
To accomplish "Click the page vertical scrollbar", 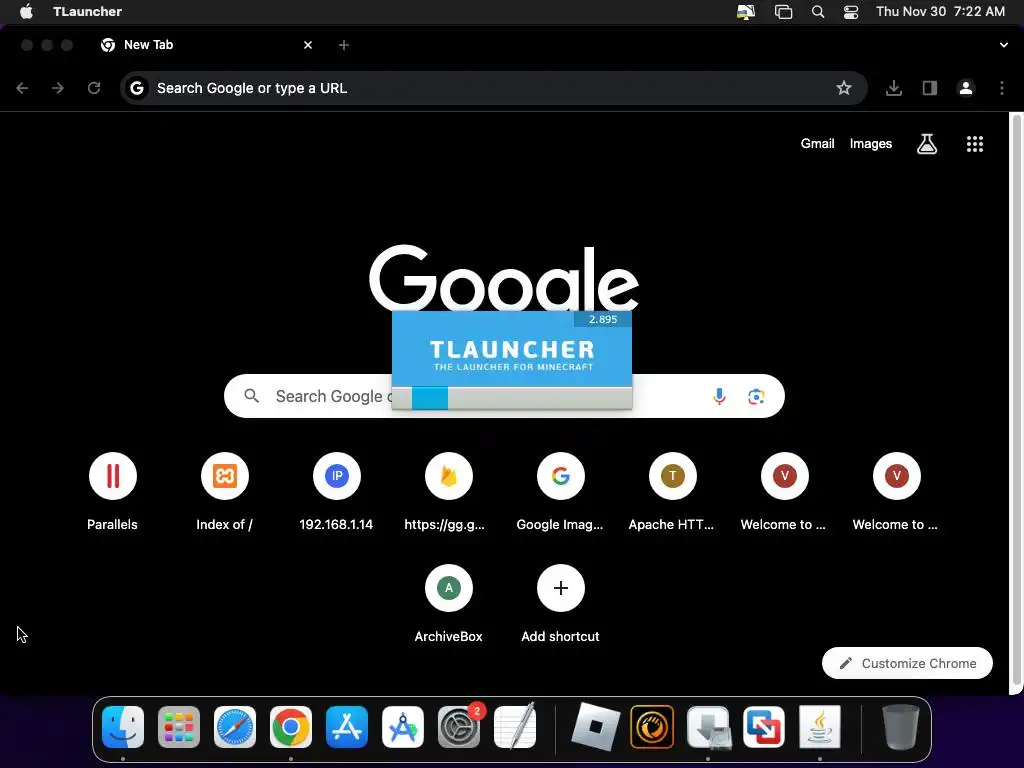I will [1016, 400].
